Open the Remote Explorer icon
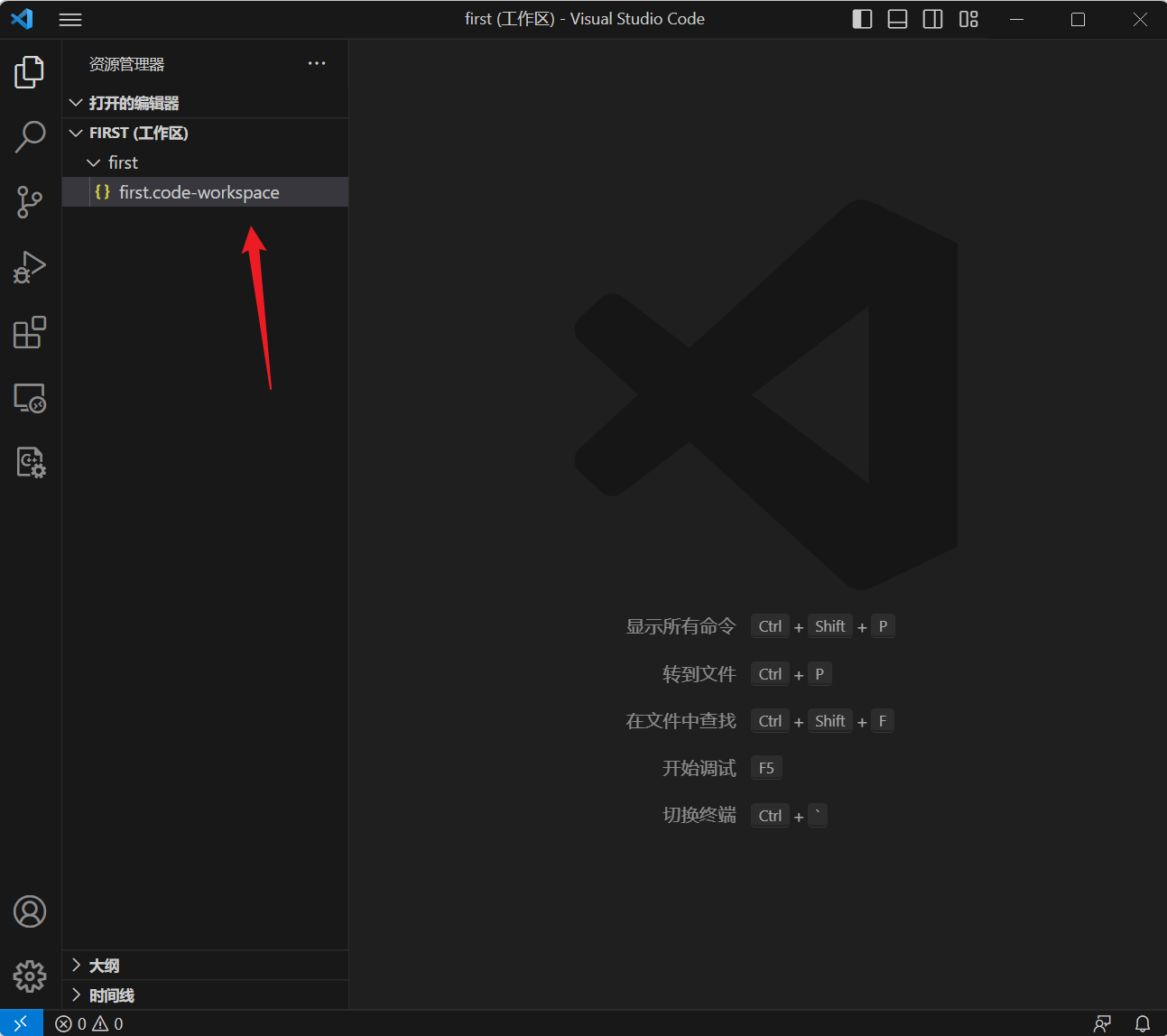Screen dimensions: 1167x1036 pyautogui.click(x=30, y=398)
